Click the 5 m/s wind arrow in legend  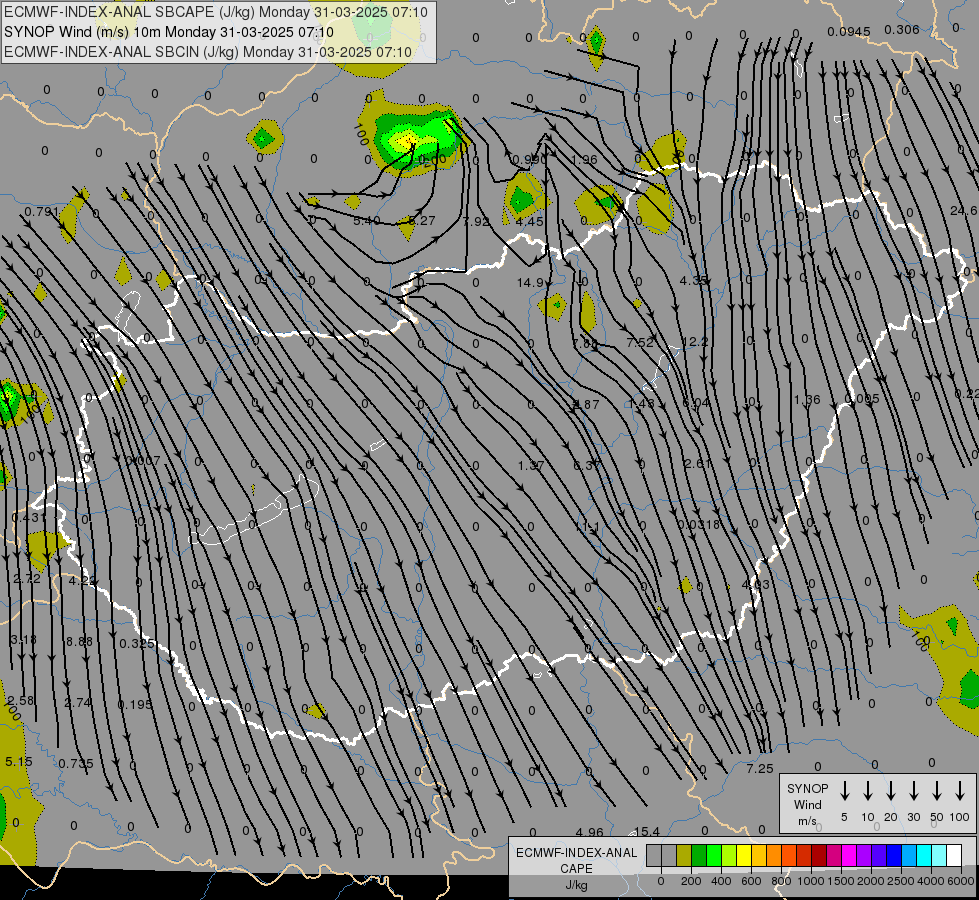coord(844,791)
